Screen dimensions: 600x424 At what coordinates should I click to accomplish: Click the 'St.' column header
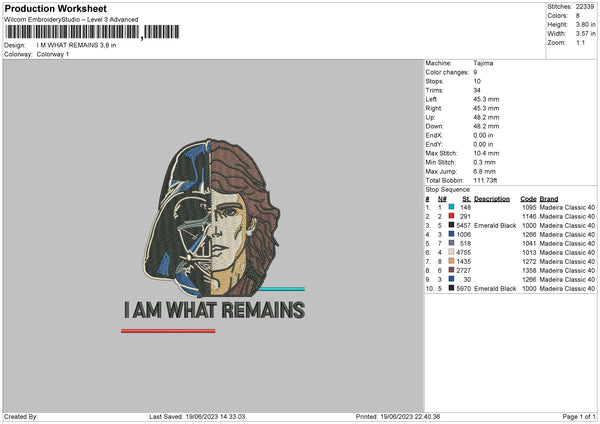click(466, 199)
